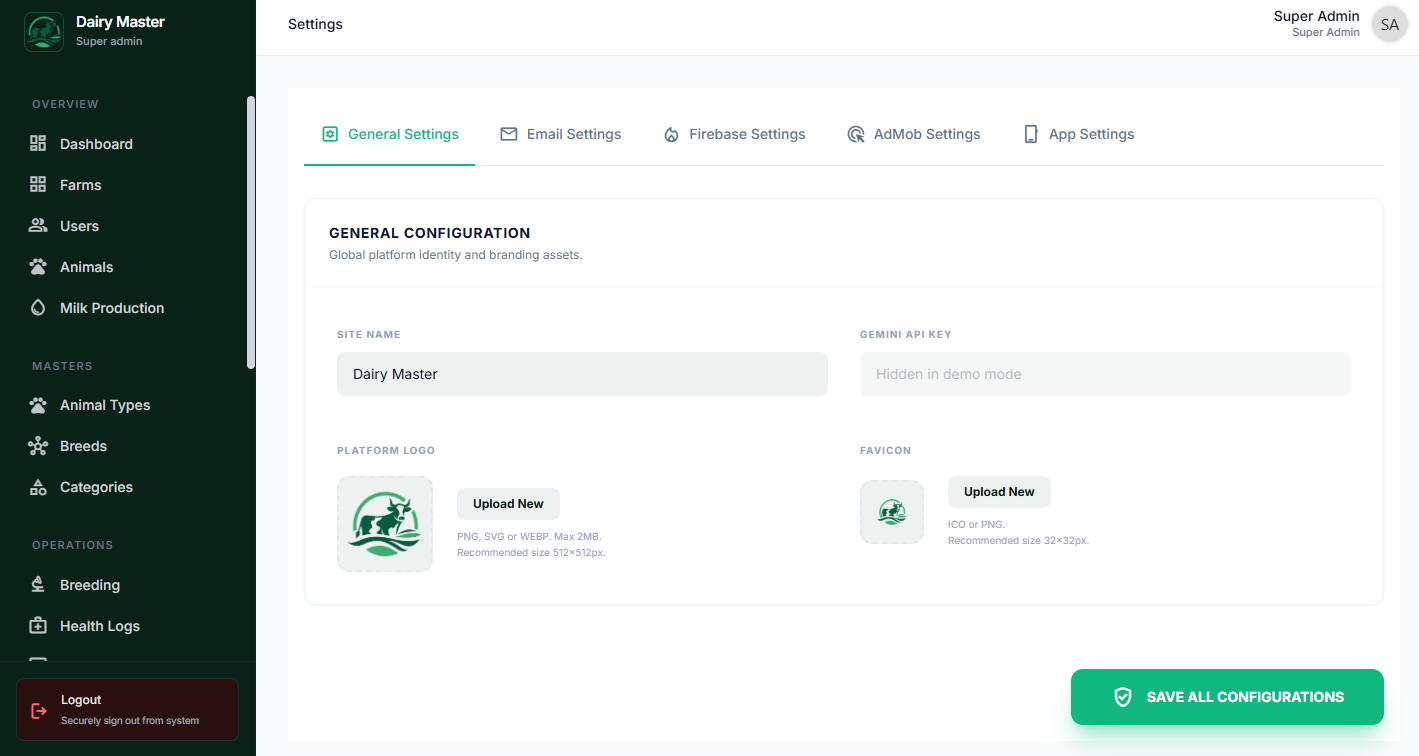The height and width of the screenshot is (756, 1419).
Task: Click the Users sidebar icon
Action: (x=38, y=225)
